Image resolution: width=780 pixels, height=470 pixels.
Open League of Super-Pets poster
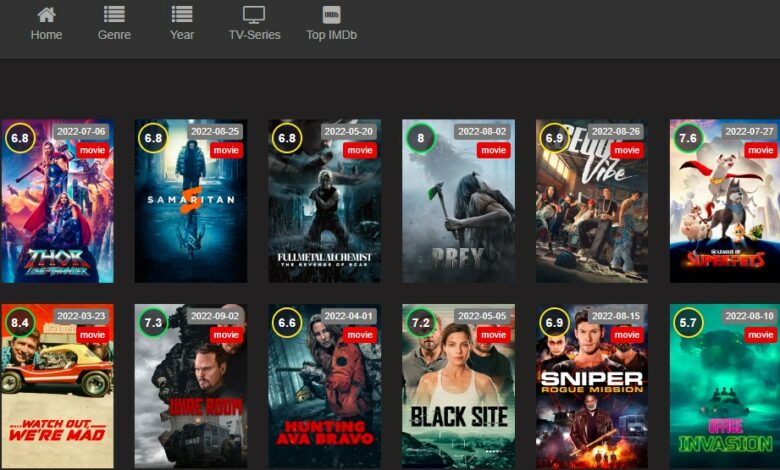coord(725,201)
